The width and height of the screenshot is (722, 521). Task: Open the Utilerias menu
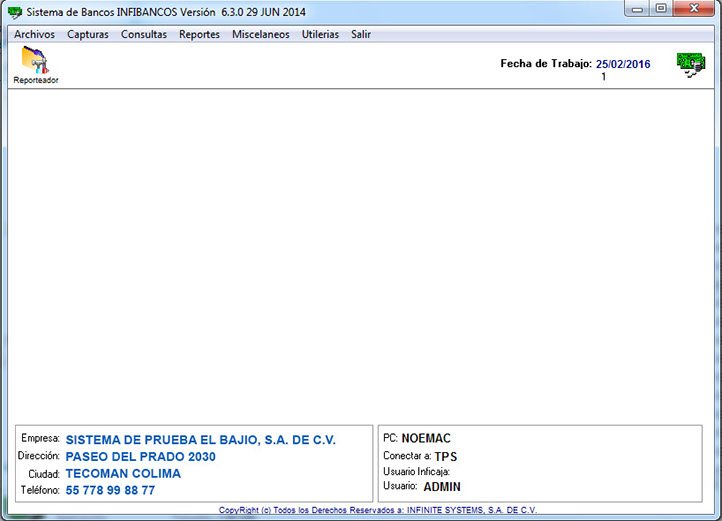click(x=320, y=34)
